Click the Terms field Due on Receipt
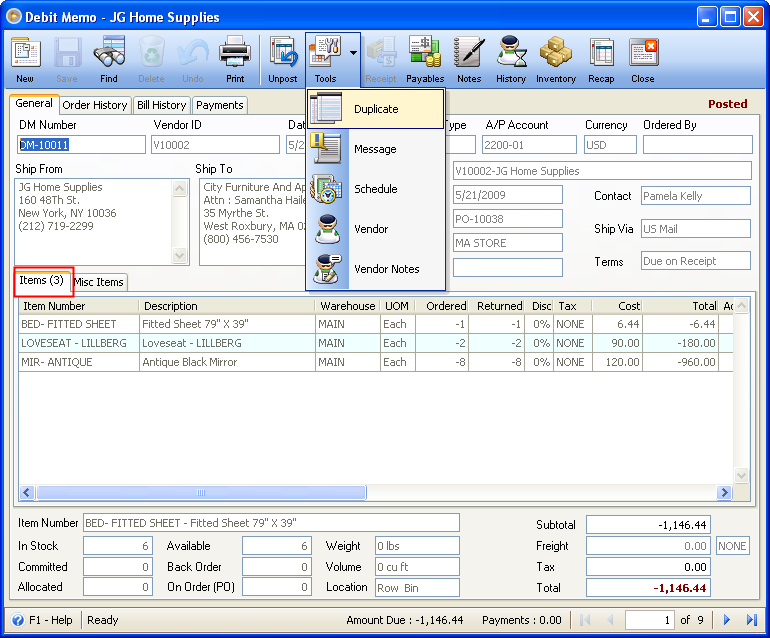 point(695,261)
